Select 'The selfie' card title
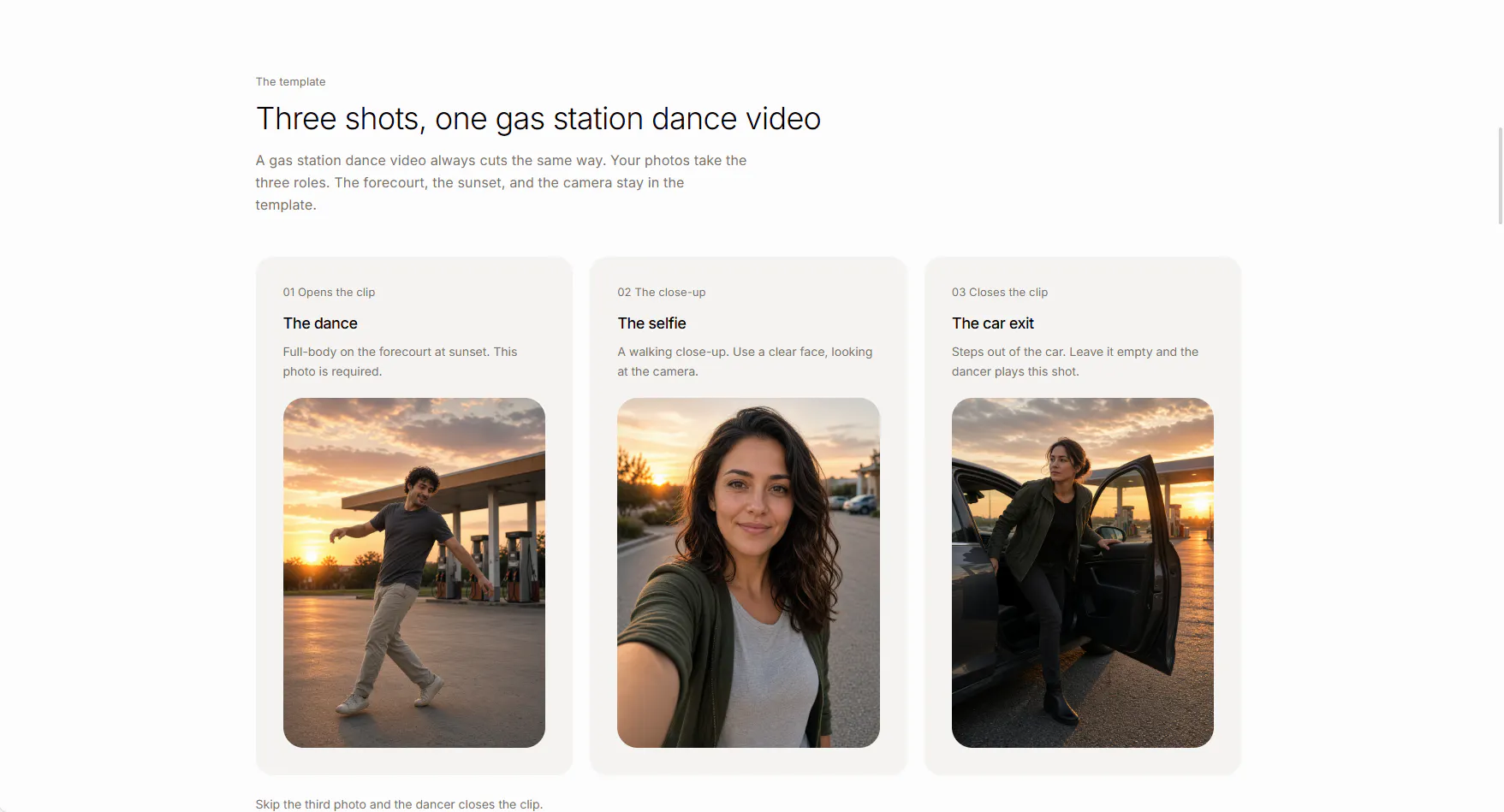Screen dimensions: 1504x812 (651, 323)
